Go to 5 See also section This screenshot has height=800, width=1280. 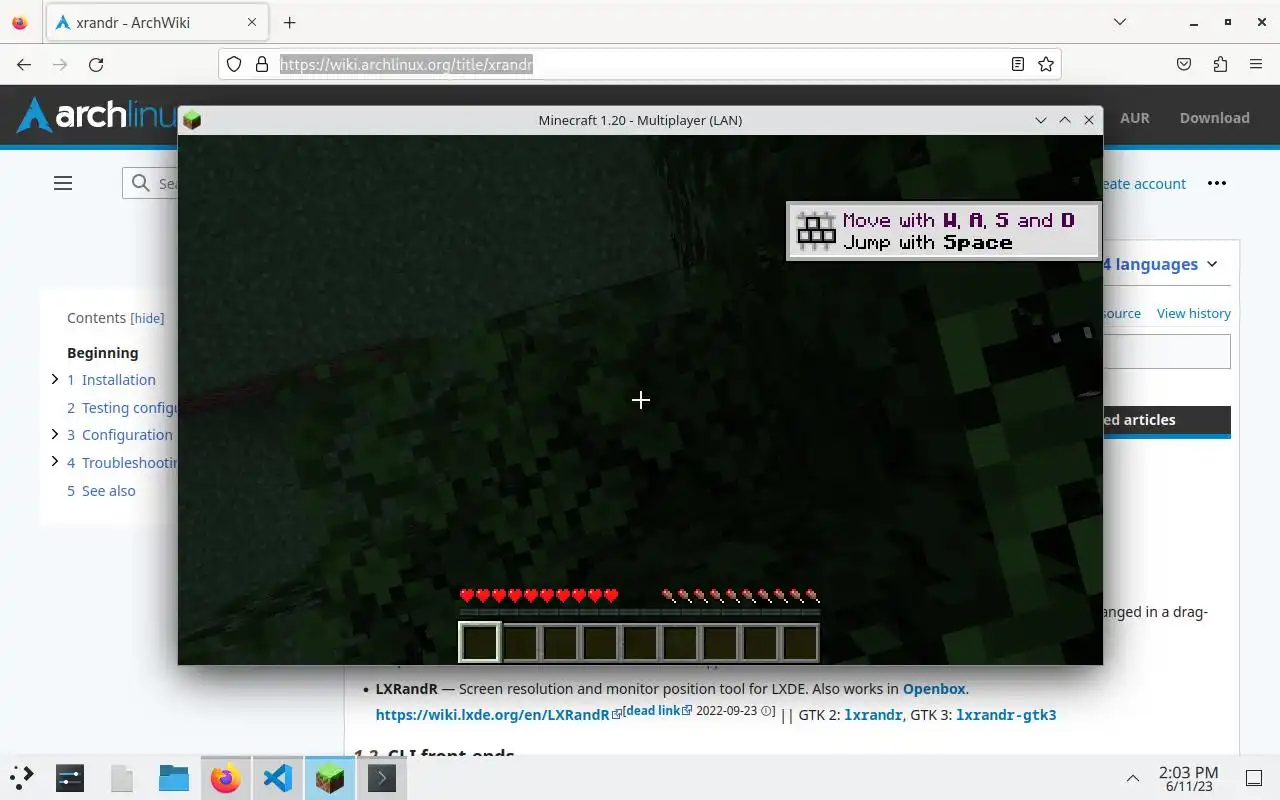tap(101, 491)
